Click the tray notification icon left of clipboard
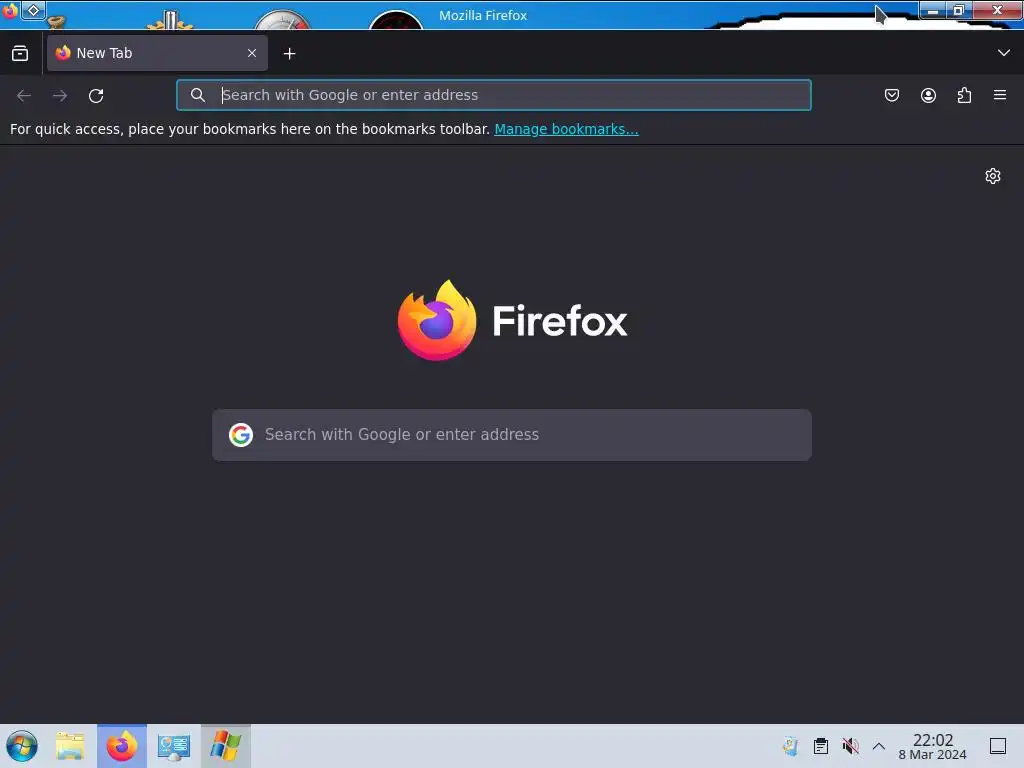The image size is (1024, 768). (791, 746)
